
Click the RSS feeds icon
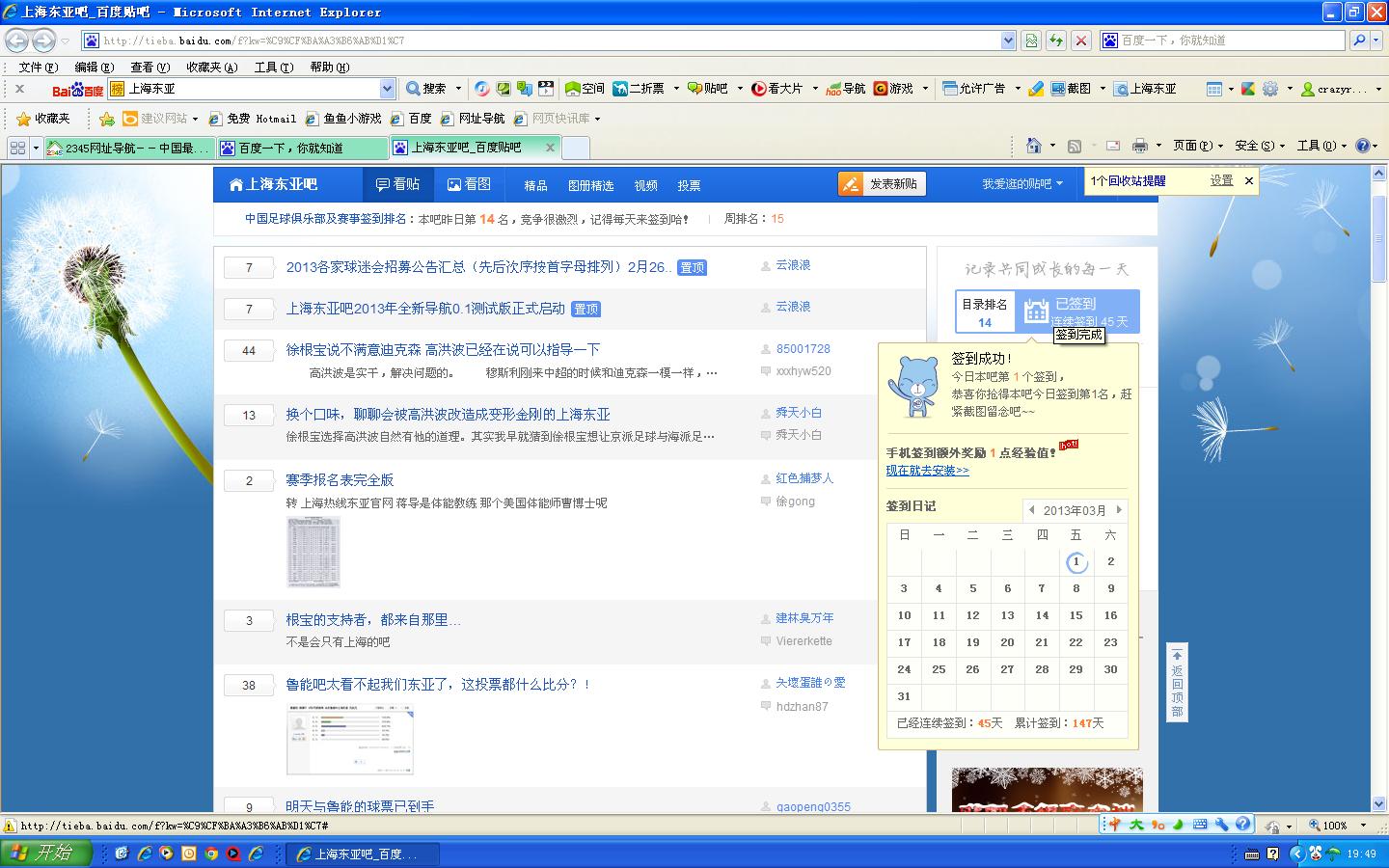click(1075, 146)
